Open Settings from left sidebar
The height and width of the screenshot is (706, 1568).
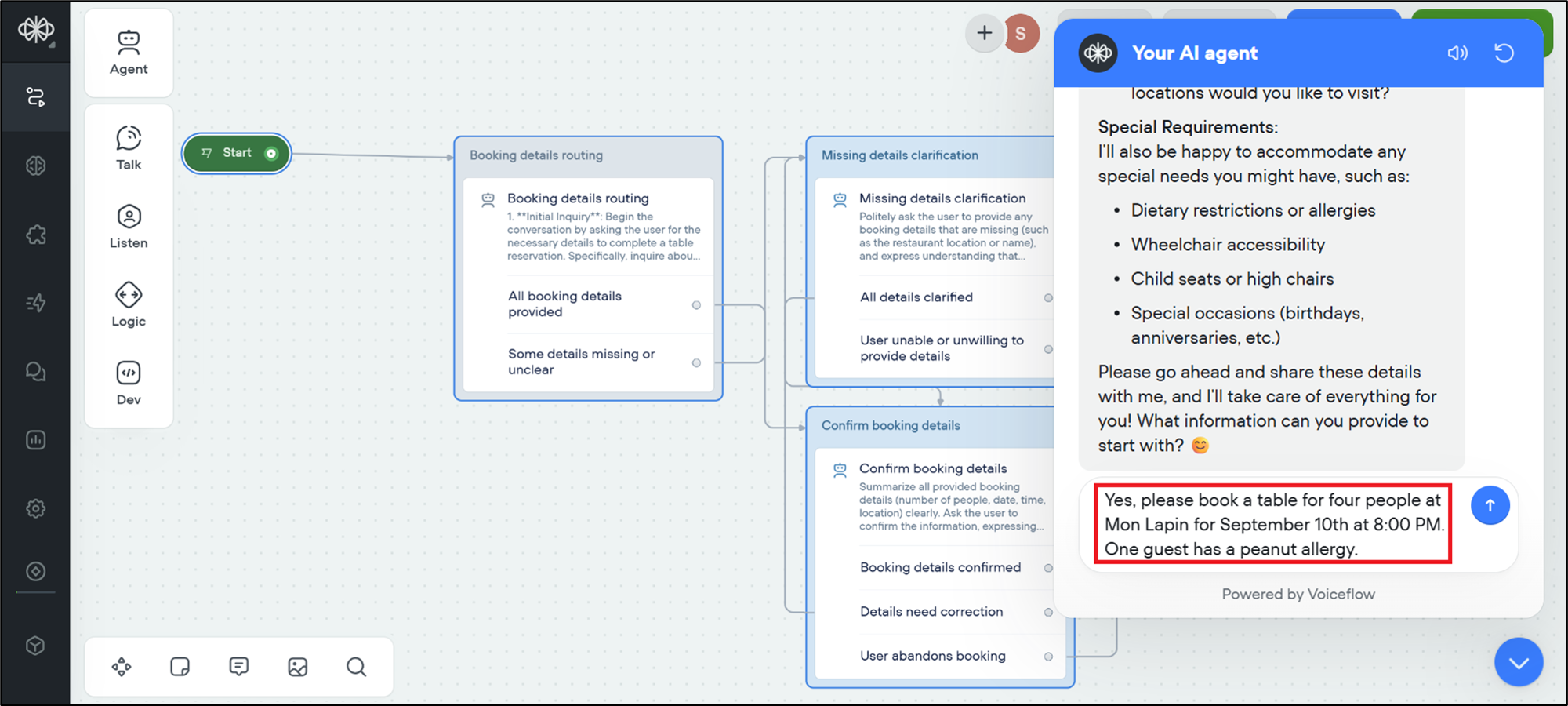35,508
